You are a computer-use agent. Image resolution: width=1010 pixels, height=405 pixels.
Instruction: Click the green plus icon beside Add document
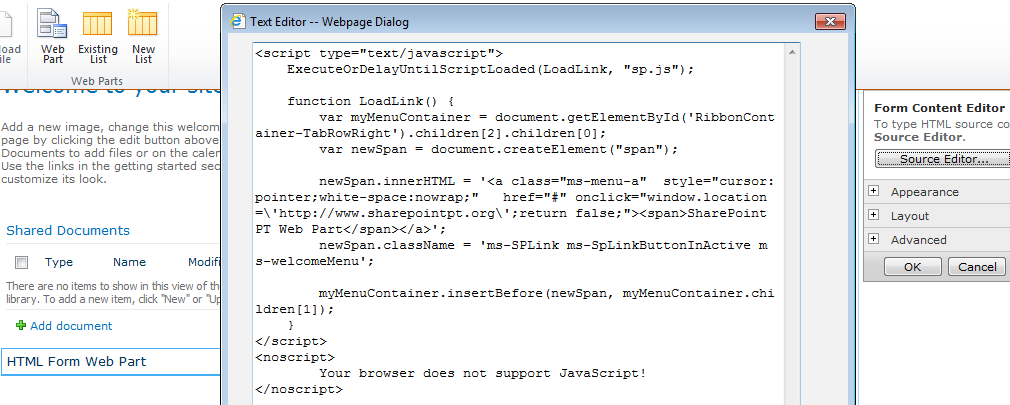point(21,326)
